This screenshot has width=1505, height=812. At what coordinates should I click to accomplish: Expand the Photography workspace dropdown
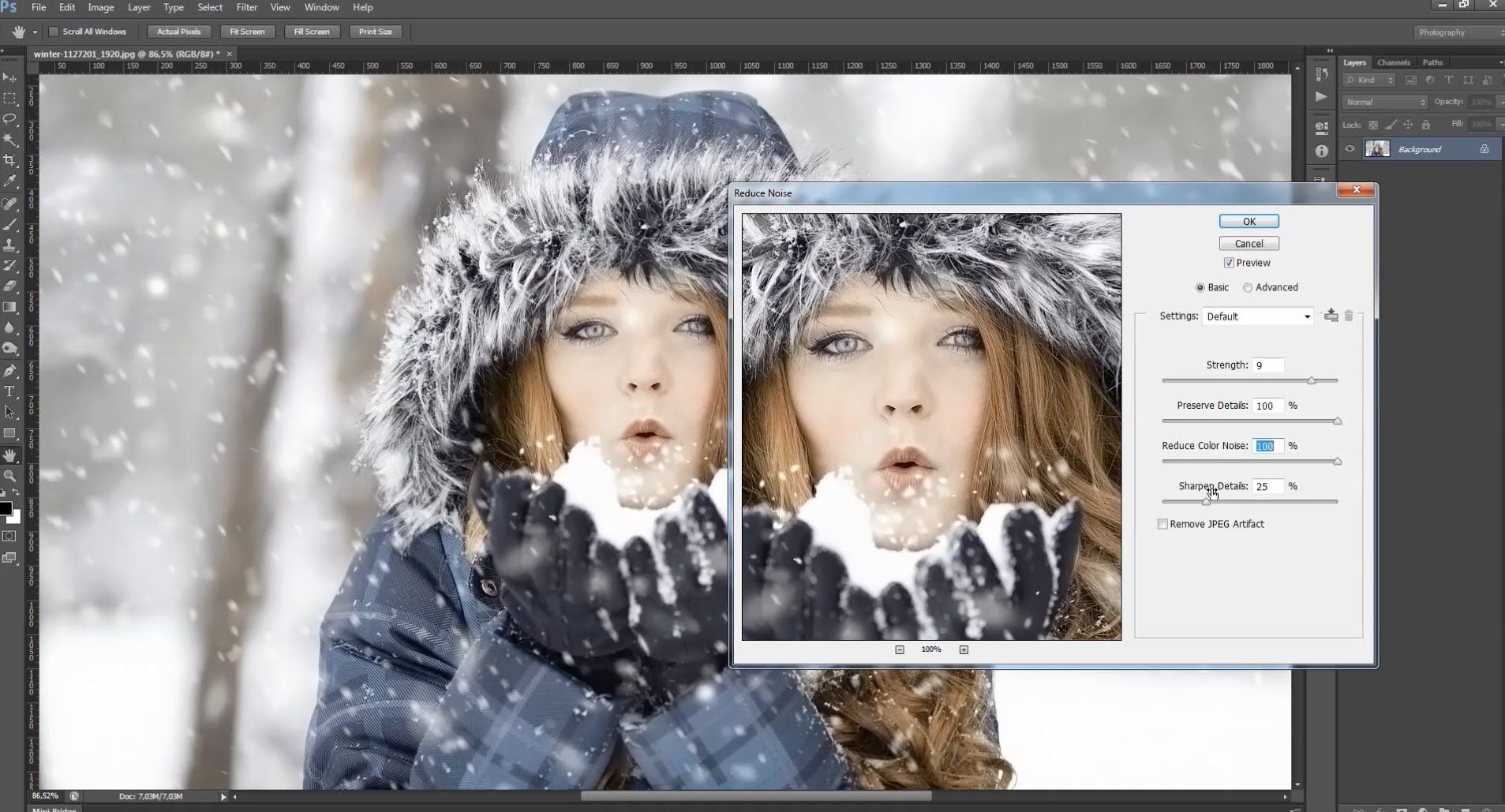point(1458,32)
